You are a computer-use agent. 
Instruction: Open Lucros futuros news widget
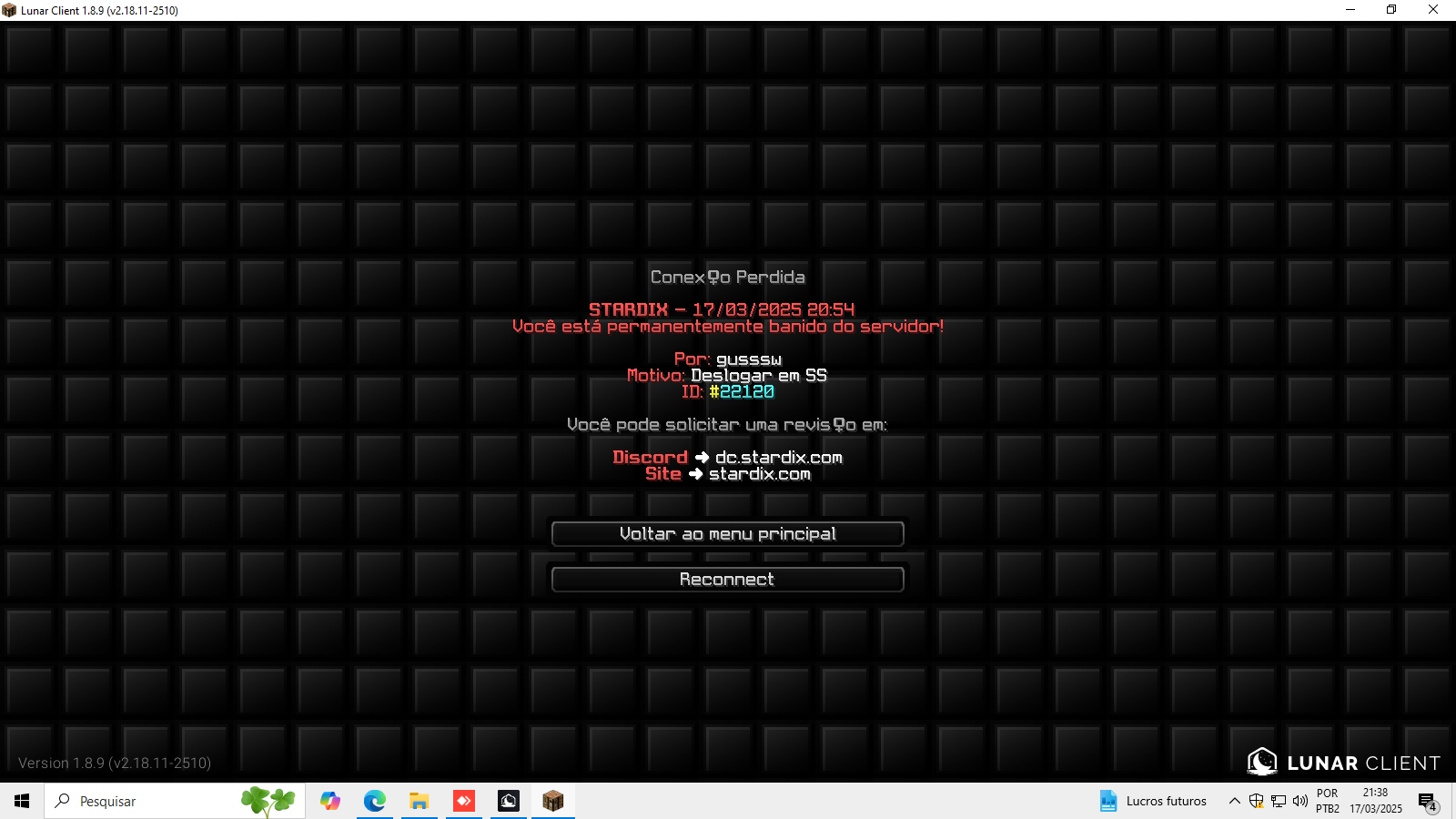(x=1154, y=801)
